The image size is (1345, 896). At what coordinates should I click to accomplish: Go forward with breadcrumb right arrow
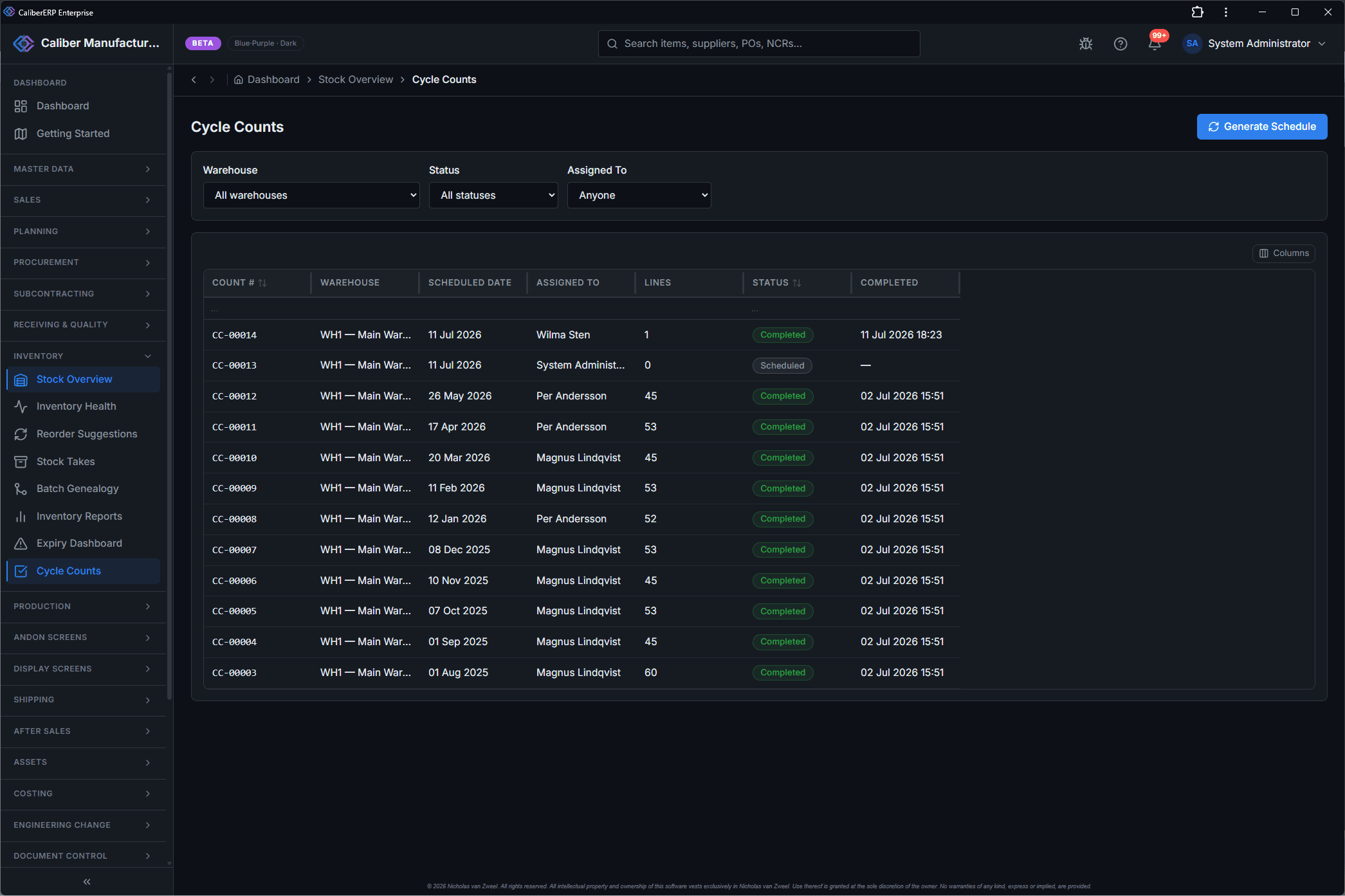(212, 80)
